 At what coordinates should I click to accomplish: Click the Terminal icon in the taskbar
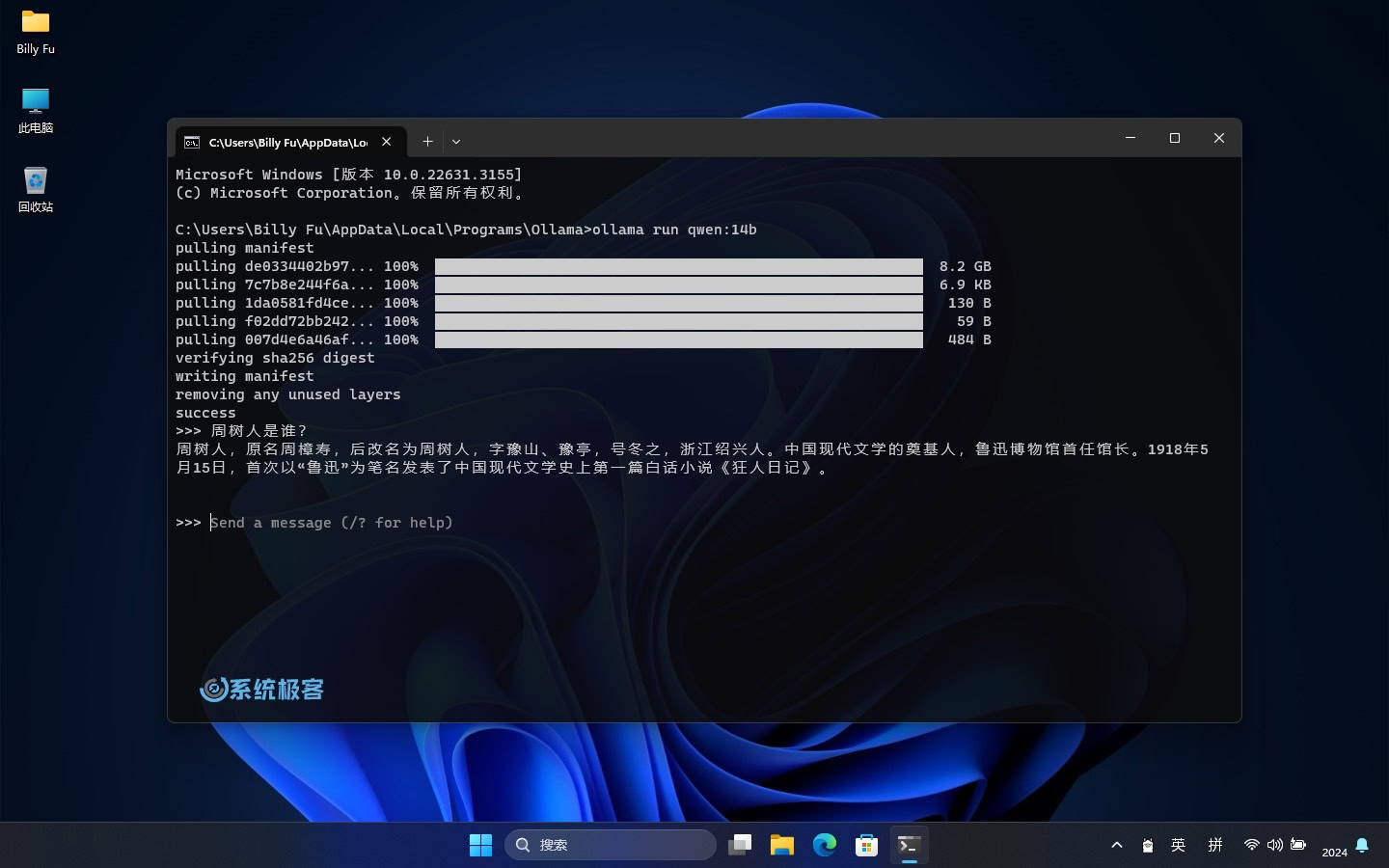coord(909,845)
